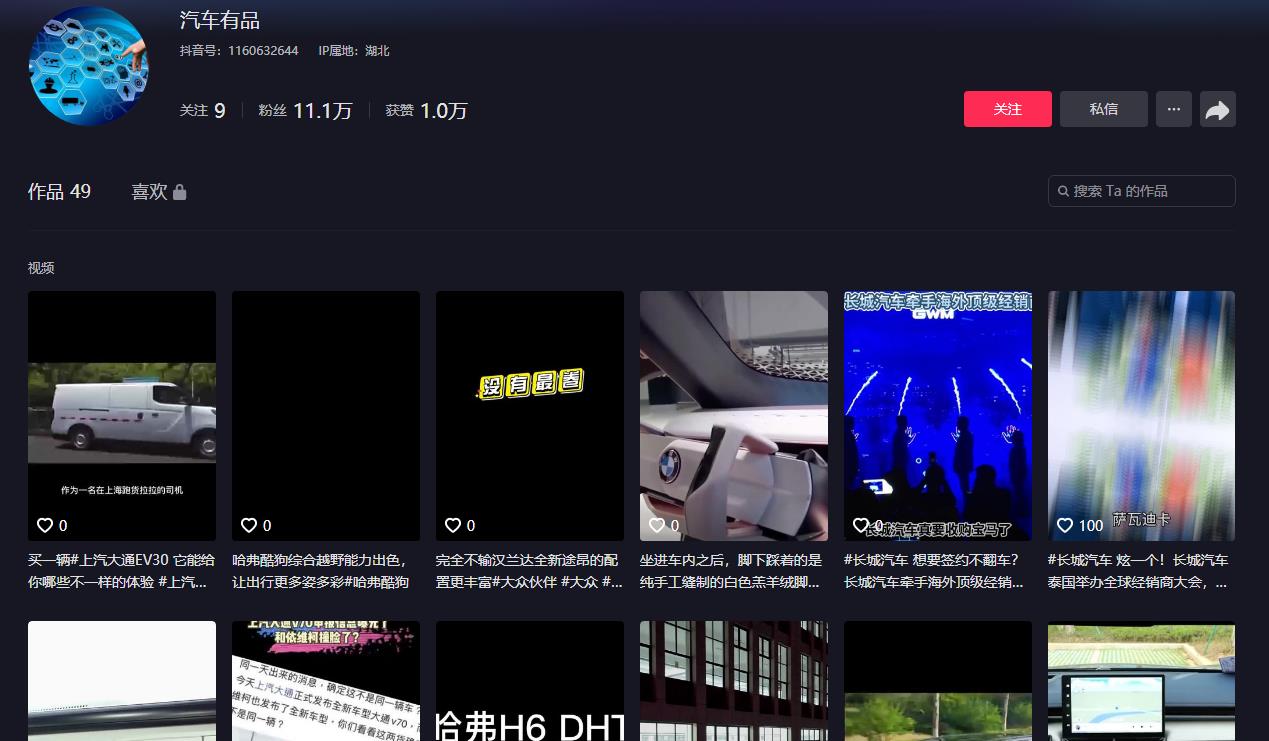Click the 视频 section label

pos(41,268)
